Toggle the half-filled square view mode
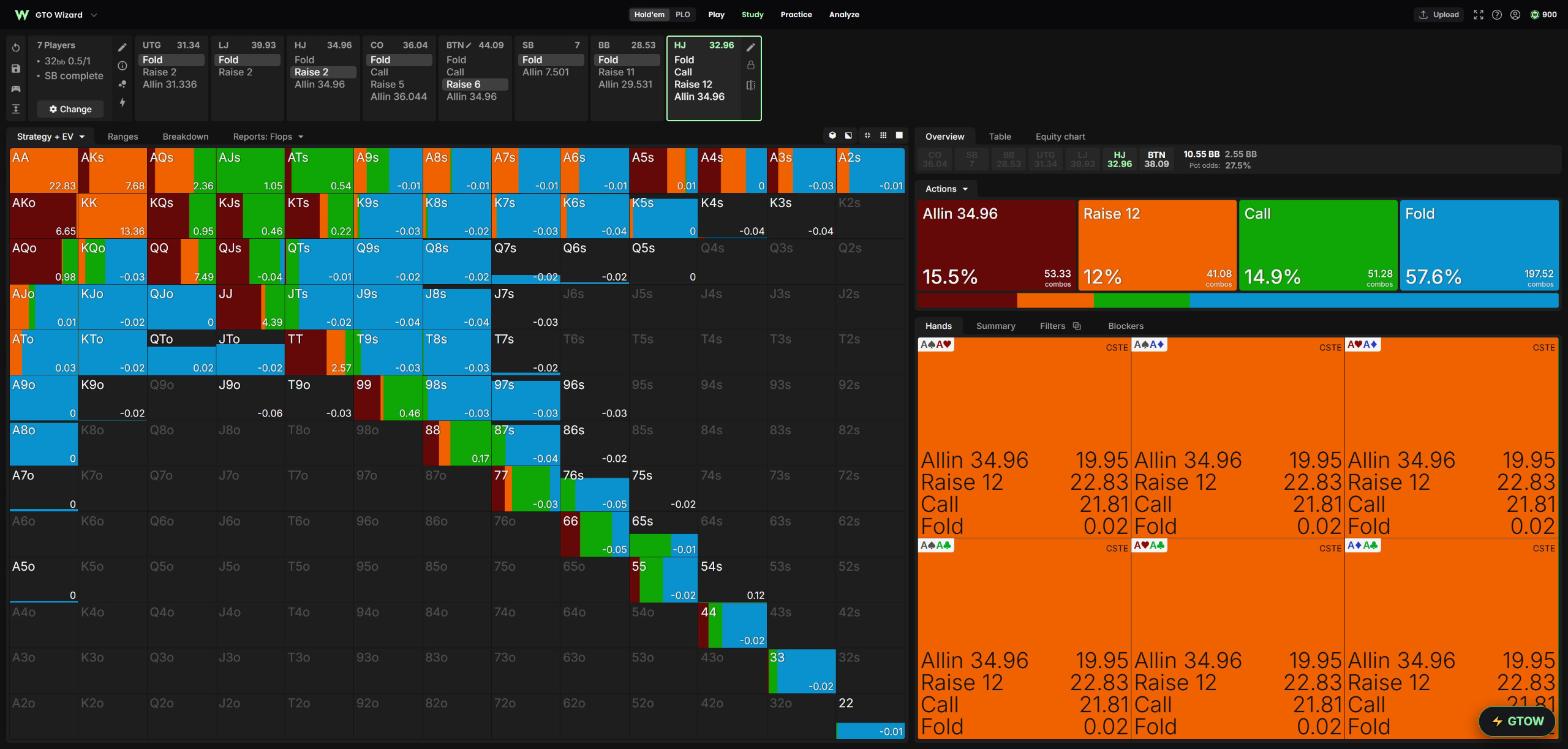The width and height of the screenshot is (1568, 749). pyautogui.click(x=849, y=136)
